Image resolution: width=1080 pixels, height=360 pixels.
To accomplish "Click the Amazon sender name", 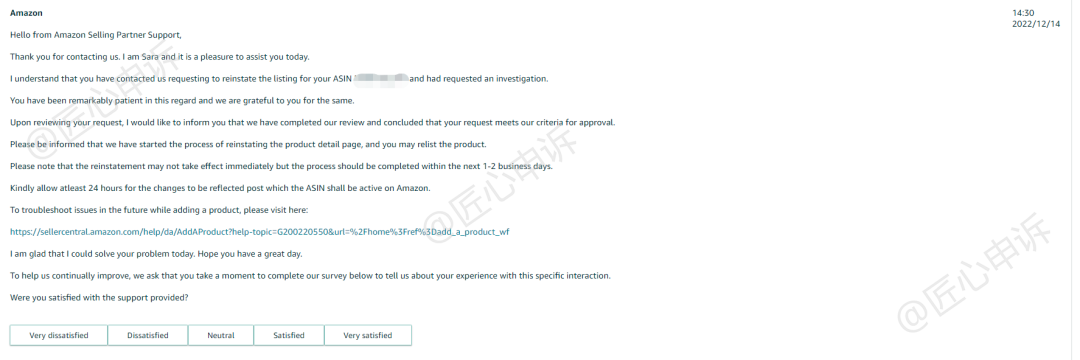I will pos(26,12).
